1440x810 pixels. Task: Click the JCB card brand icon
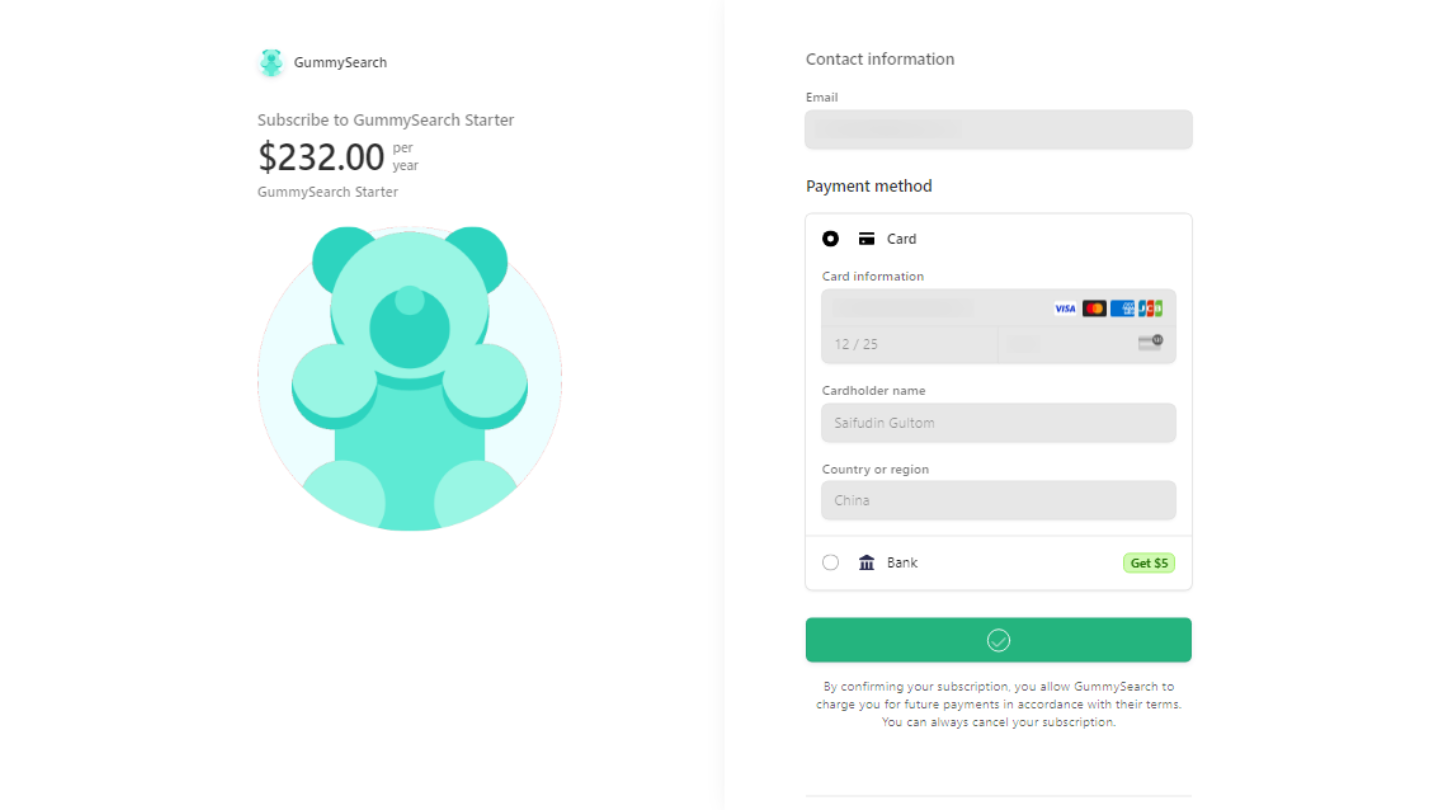(x=1150, y=308)
